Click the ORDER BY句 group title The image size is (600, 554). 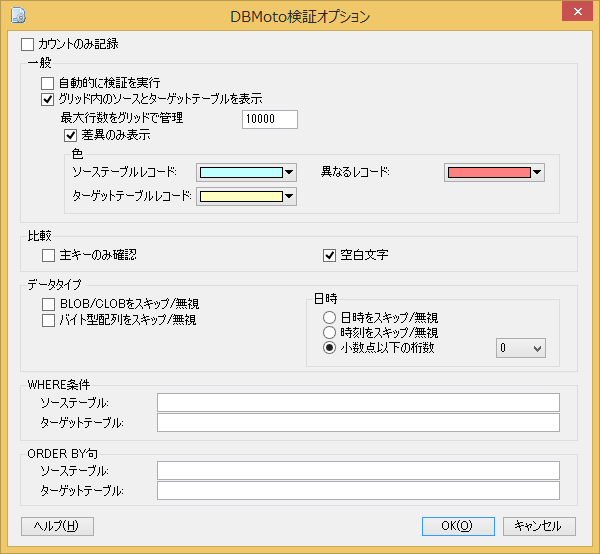63,454
